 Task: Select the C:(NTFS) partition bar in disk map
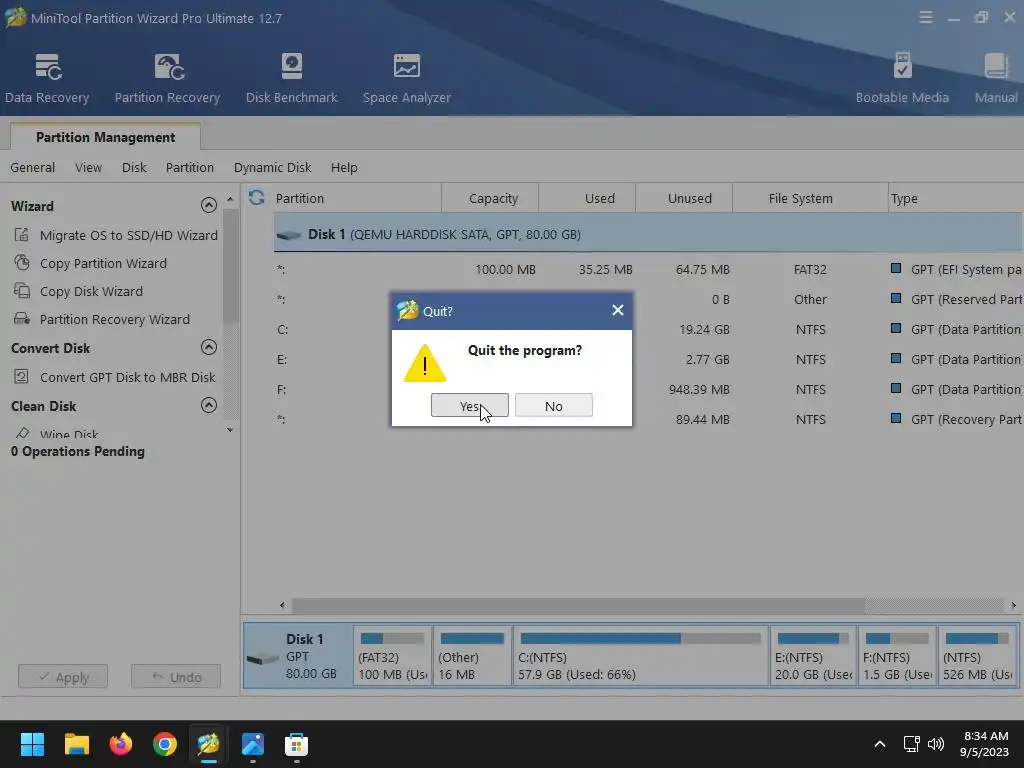640,656
